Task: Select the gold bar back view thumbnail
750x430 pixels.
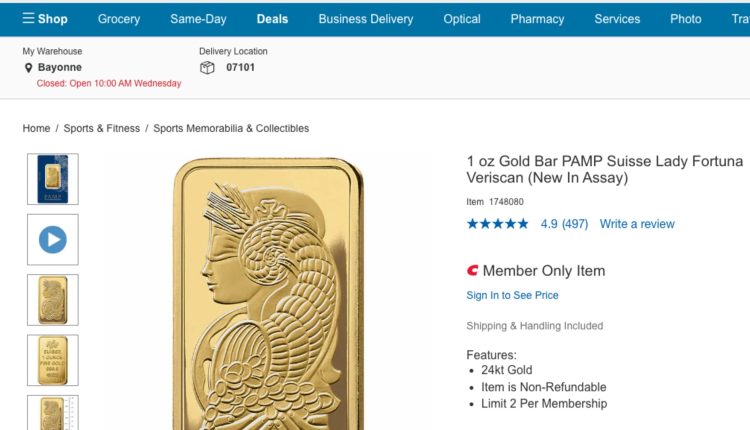Action: tap(52, 360)
